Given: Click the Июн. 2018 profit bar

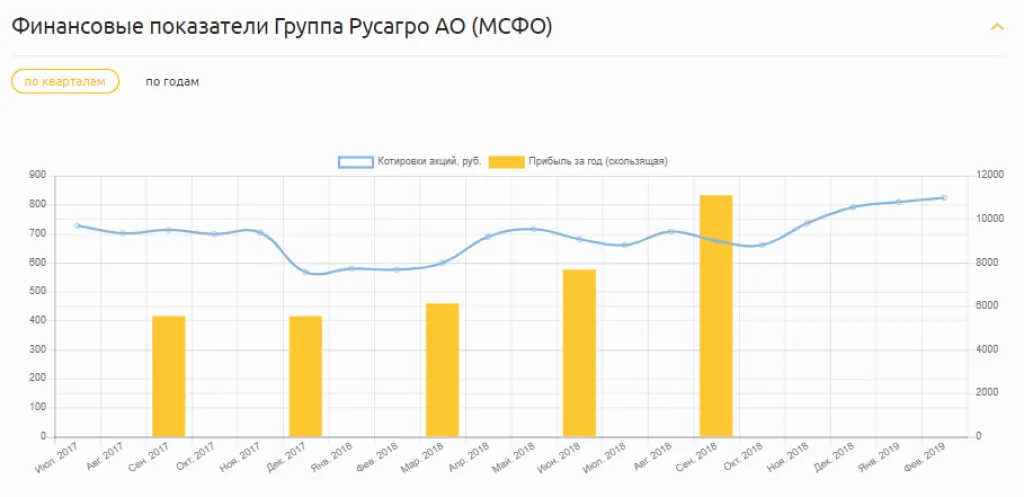Looking at the screenshot, I should (x=579, y=353).
